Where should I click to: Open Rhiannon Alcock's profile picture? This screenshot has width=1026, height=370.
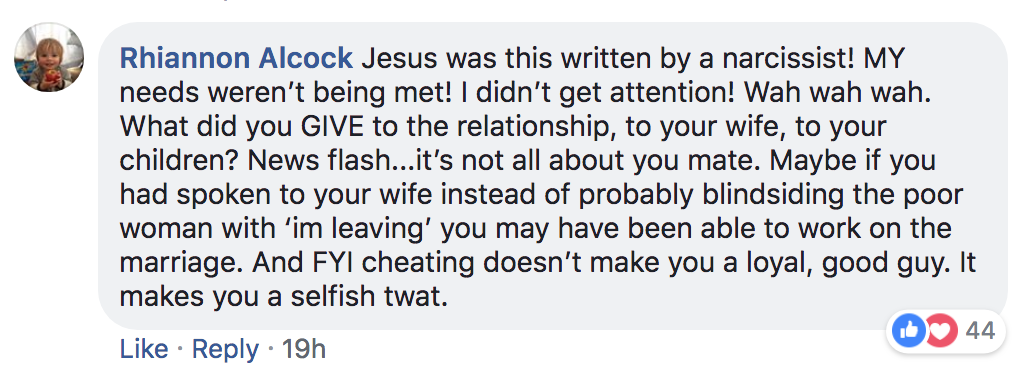[49, 57]
